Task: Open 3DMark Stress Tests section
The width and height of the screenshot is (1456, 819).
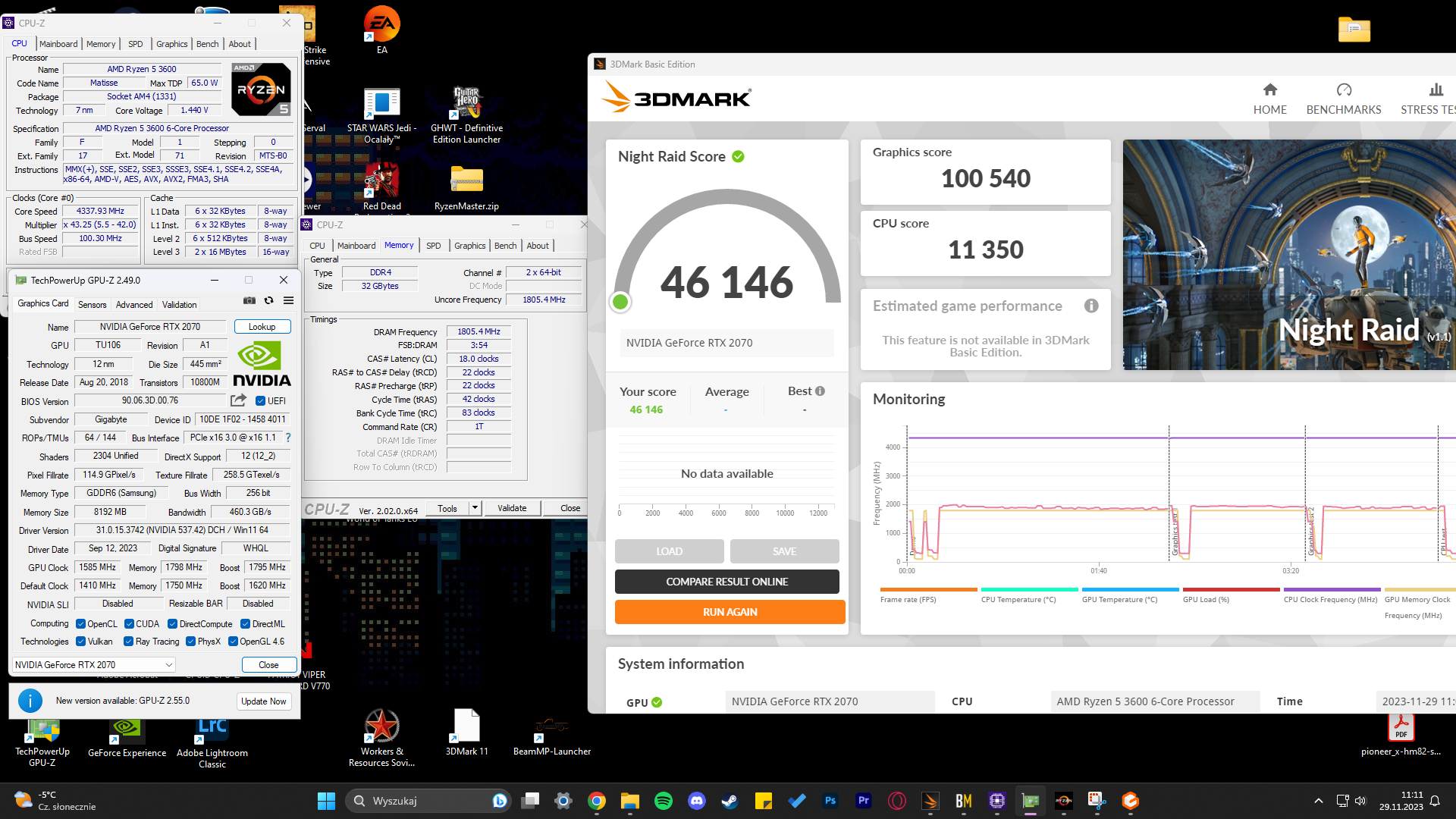Action: tap(1429, 99)
